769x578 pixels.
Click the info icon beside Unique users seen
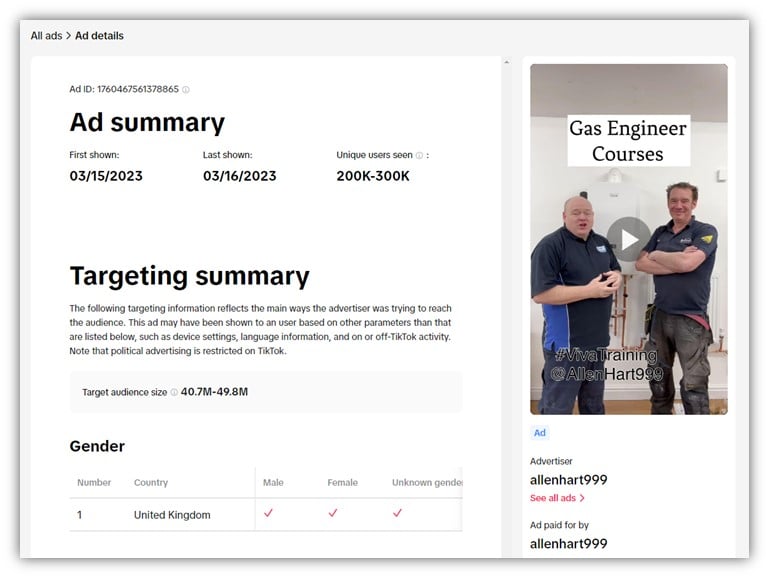(x=419, y=155)
